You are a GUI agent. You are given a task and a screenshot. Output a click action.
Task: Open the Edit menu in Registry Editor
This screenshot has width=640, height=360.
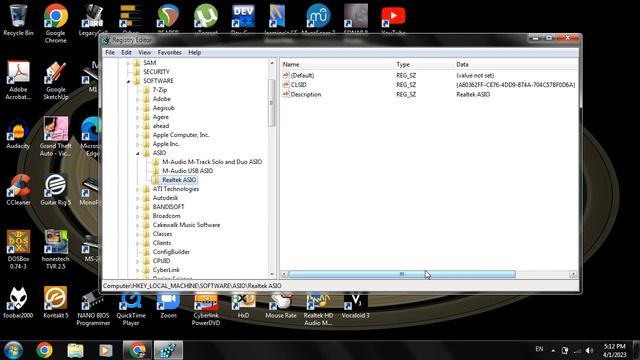[127, 52]
